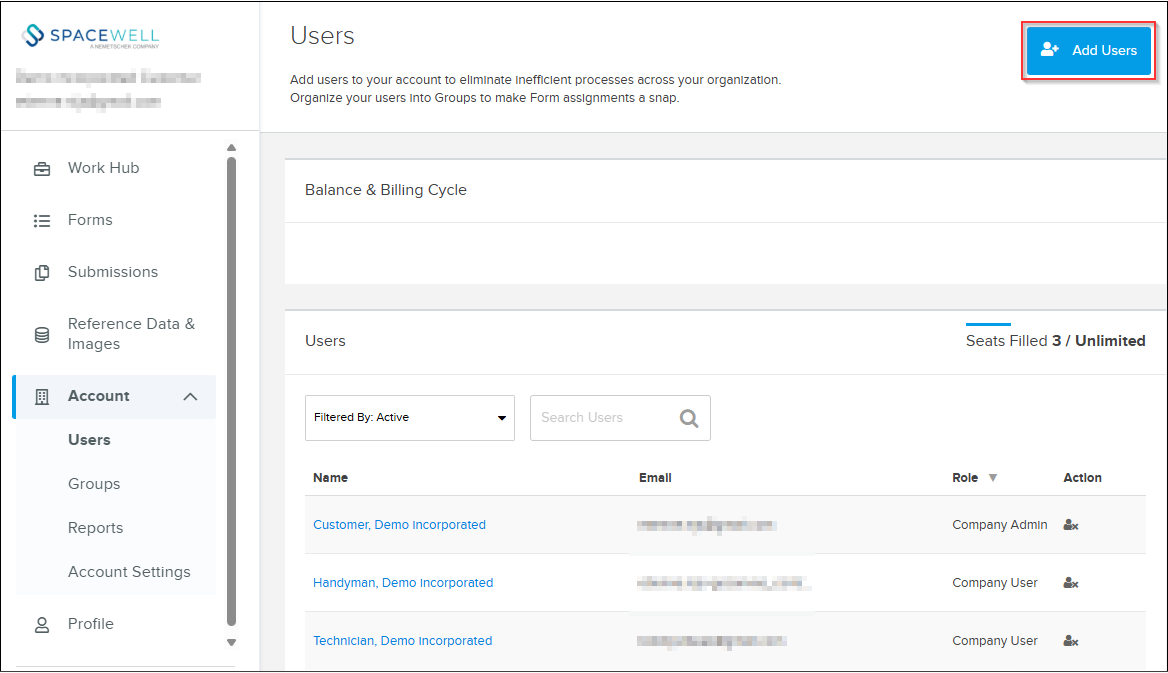This screenshot has height=673, width=1168.
Task: Remove user Handyman, Demo Incorporated
Action: (x=1071, y=583)
